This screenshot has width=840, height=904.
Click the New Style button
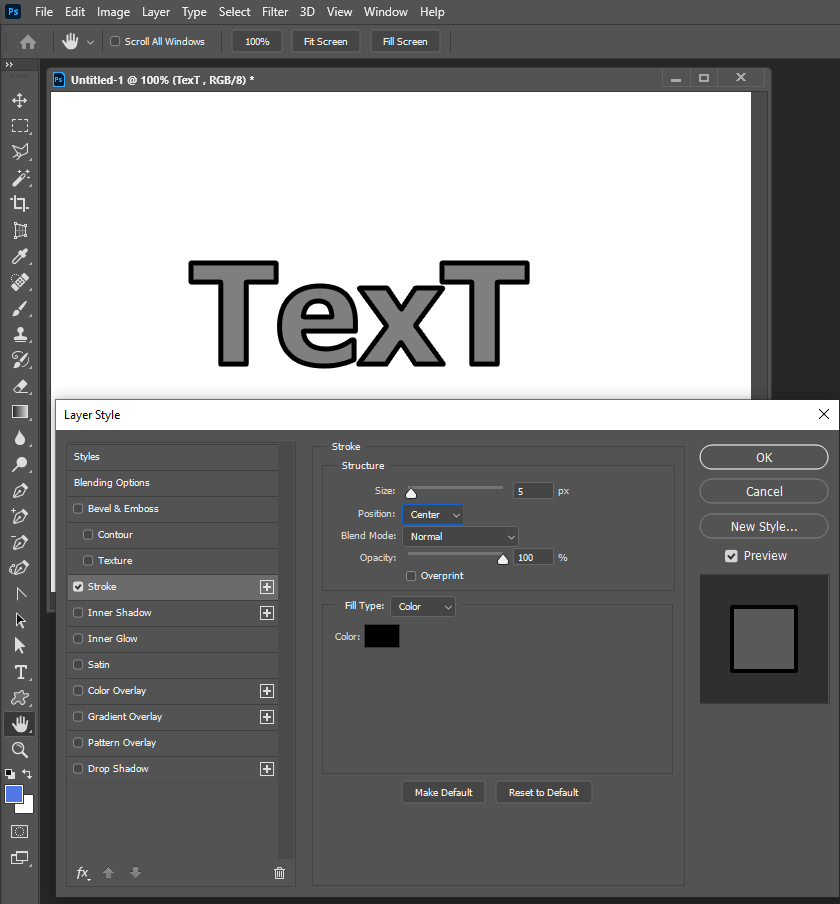(763, 526)
